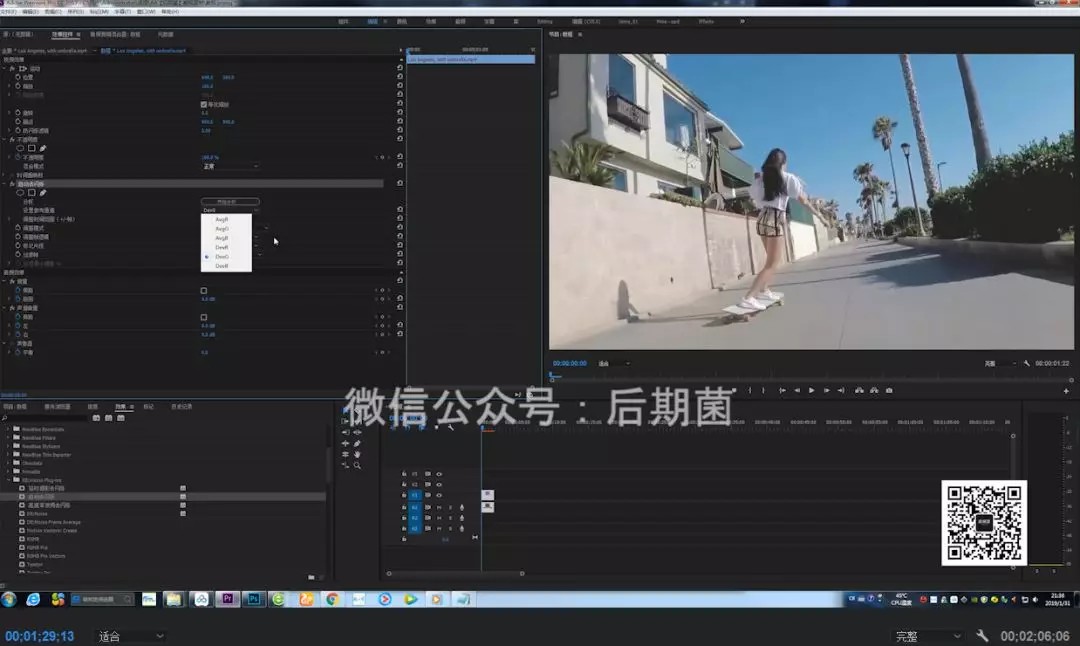The height and width of the screenshot is (646, 1080).
Task: Open Chrome from the taskbar
Action: (x=332, y=599)
